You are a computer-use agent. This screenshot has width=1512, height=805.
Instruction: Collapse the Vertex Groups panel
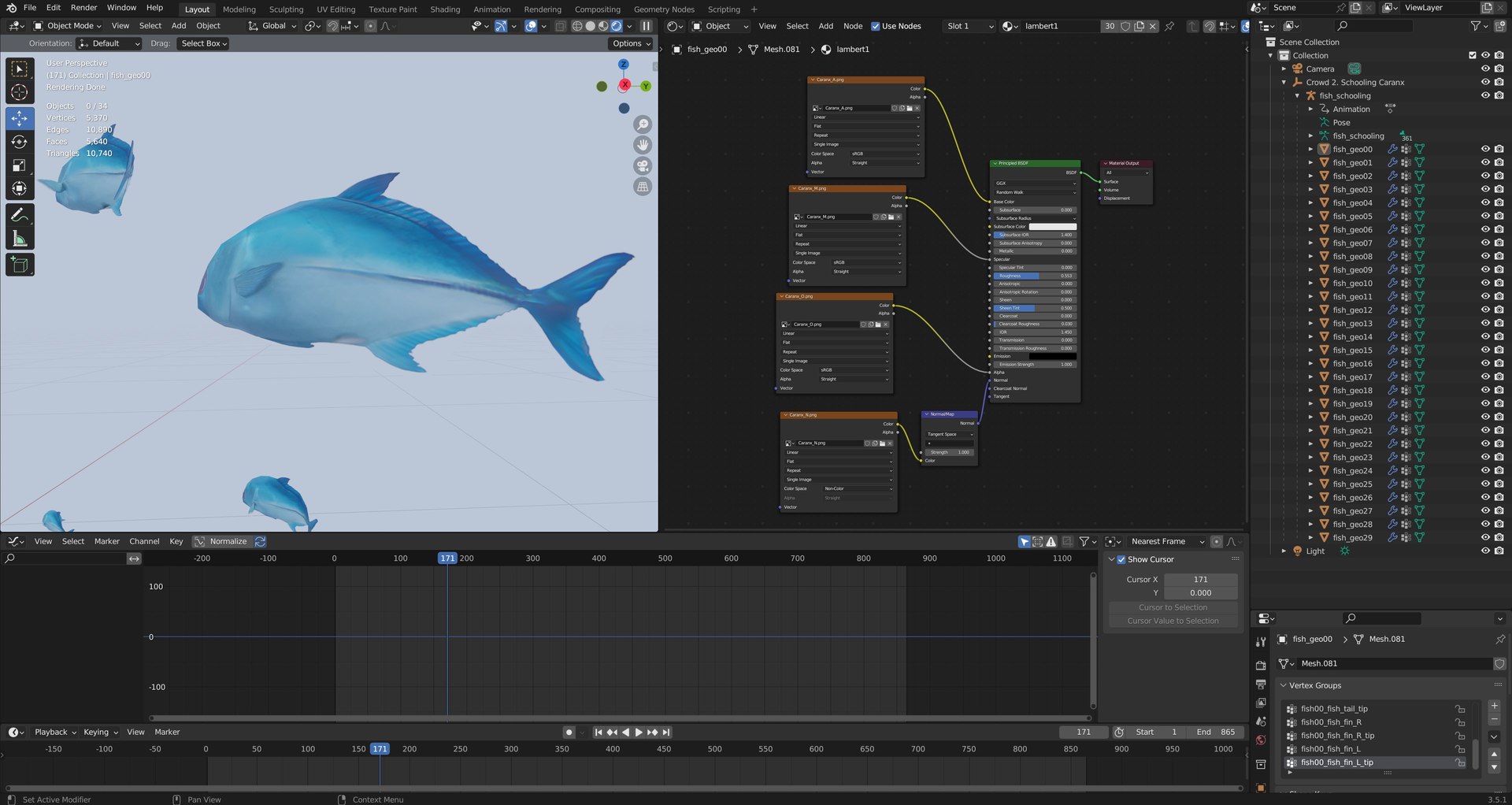click(1284, 685)
